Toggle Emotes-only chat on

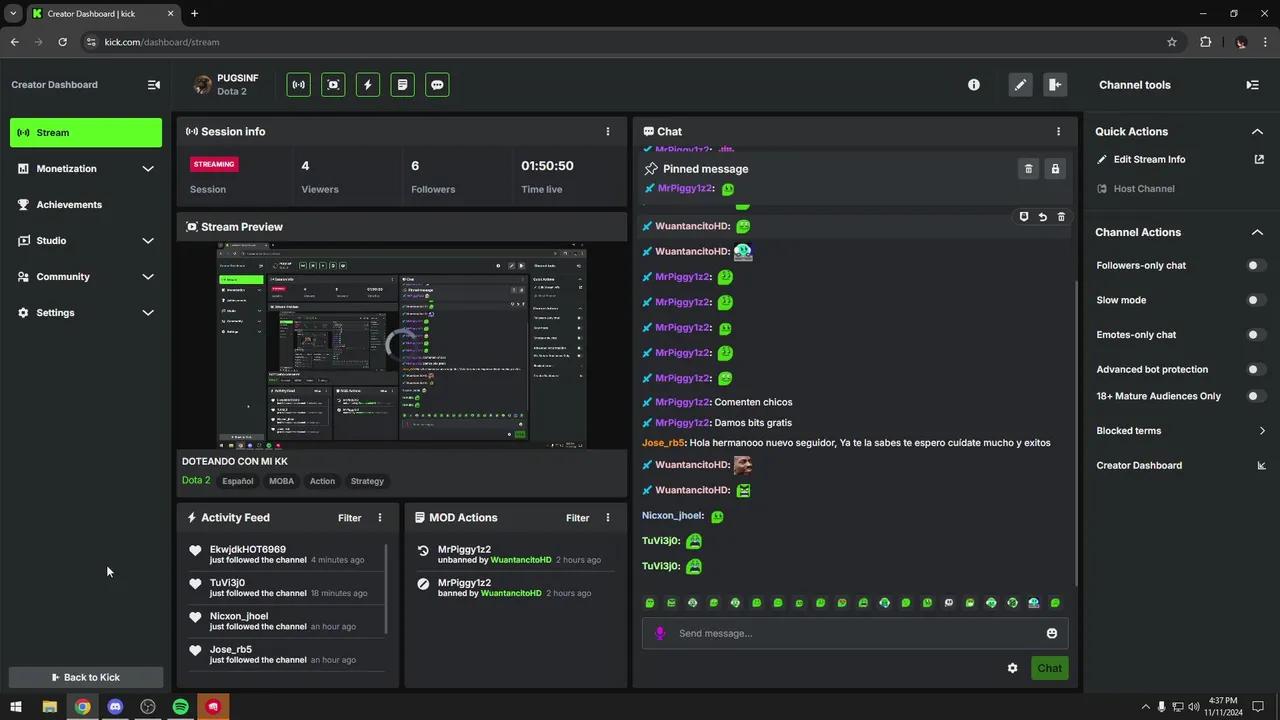coord(1255,335)
